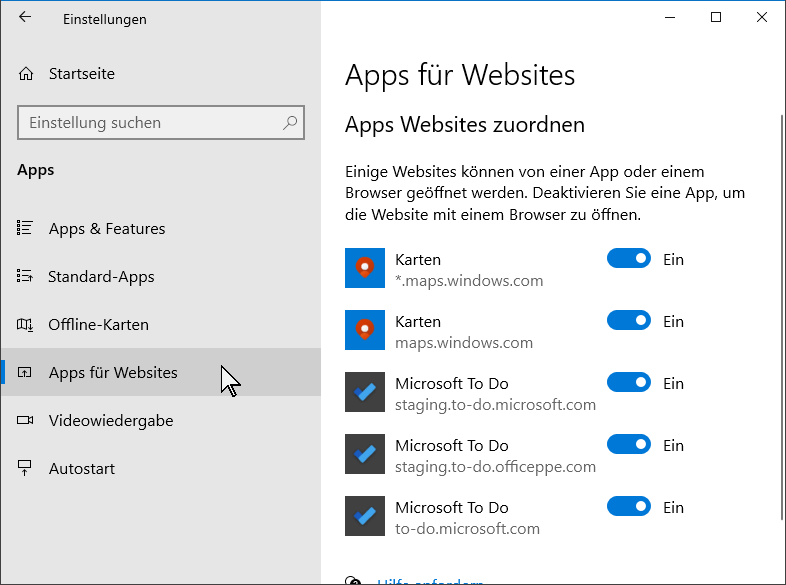
Task: Switch off staging.to-do.officeppe.com toggle
Action: click(629, 445)
